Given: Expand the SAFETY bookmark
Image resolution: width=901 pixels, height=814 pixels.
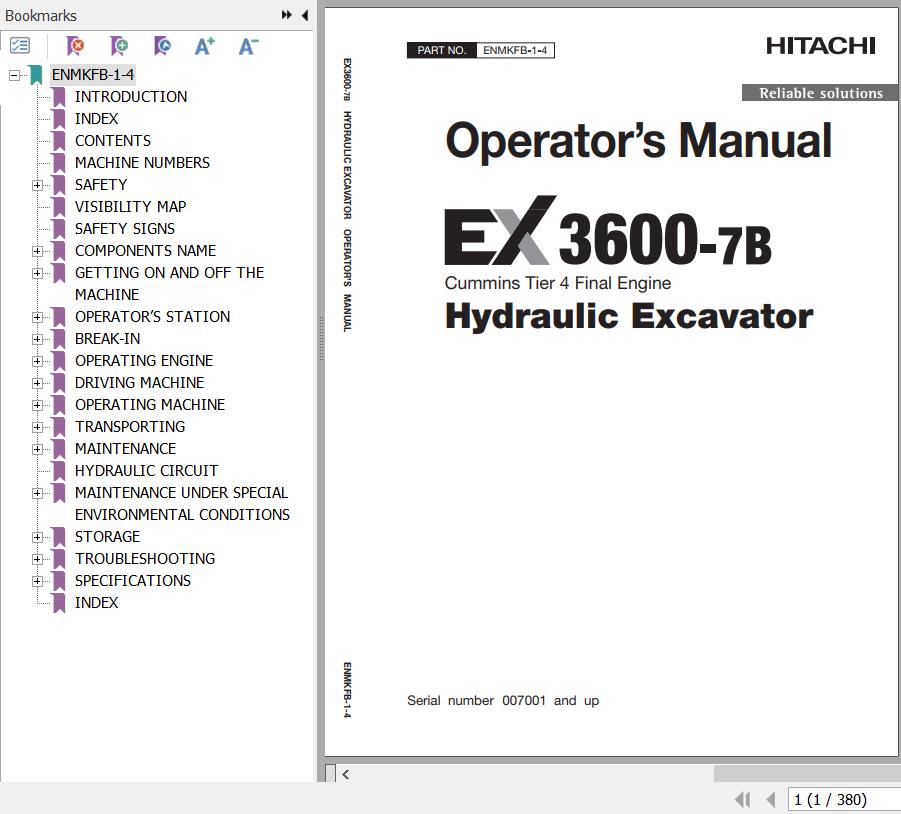Looking at the screenshot, I should click(x=37, y=185).
